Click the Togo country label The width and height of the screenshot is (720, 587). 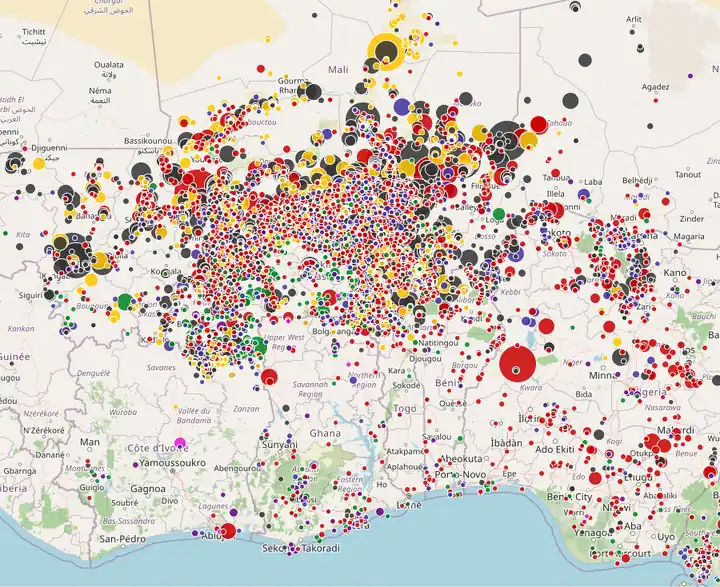point(405,408)
